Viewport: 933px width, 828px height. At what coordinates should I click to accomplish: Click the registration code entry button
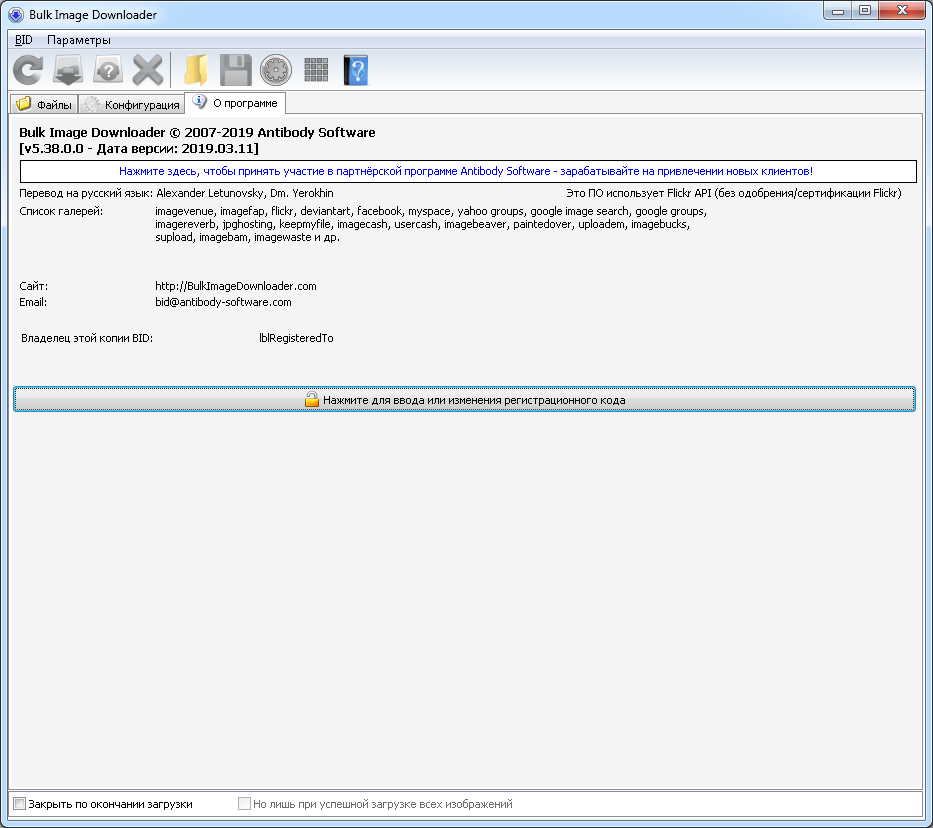[464, 399]
